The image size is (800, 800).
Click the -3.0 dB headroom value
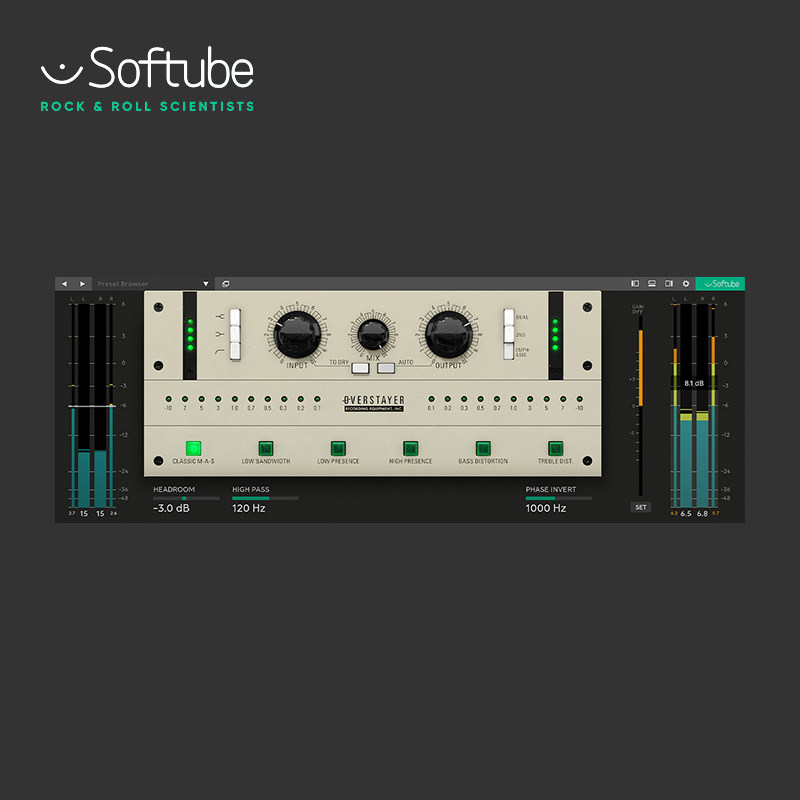[x=171, y=508]
